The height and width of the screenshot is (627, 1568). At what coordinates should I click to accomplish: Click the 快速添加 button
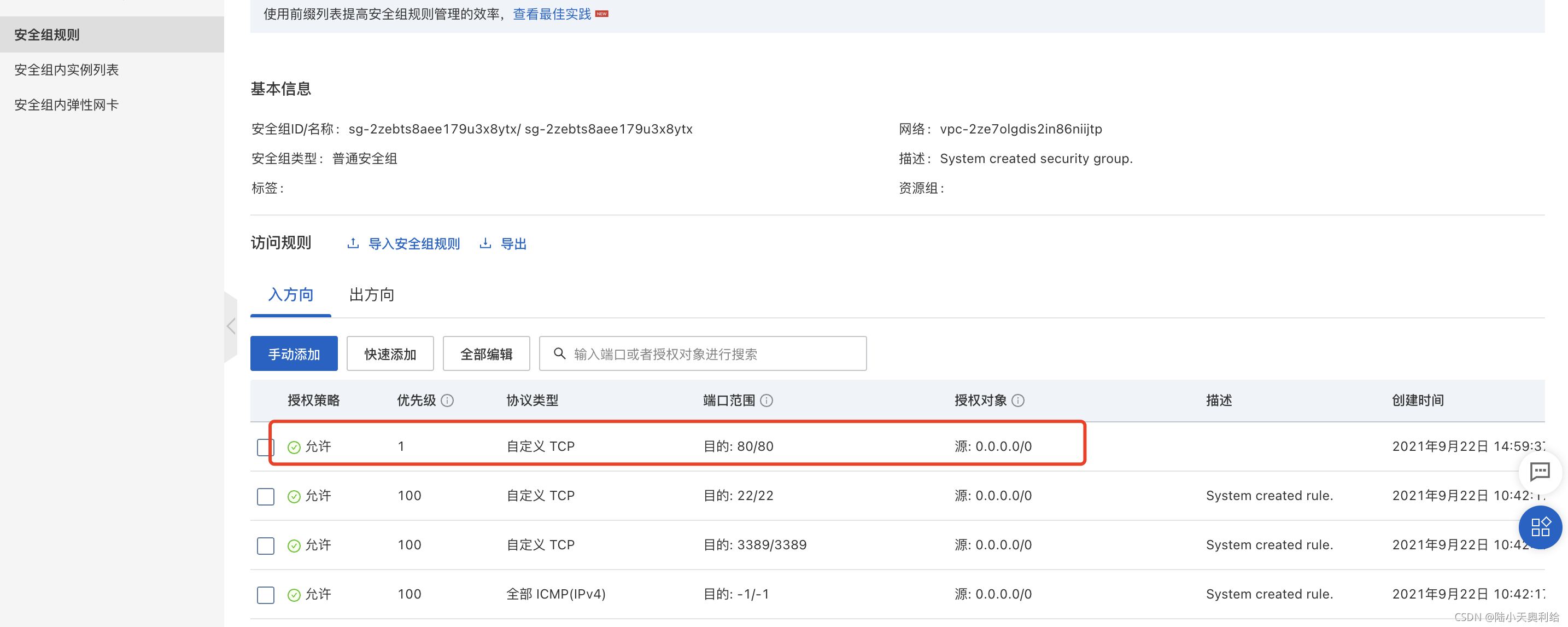click(x=390, y=353)
